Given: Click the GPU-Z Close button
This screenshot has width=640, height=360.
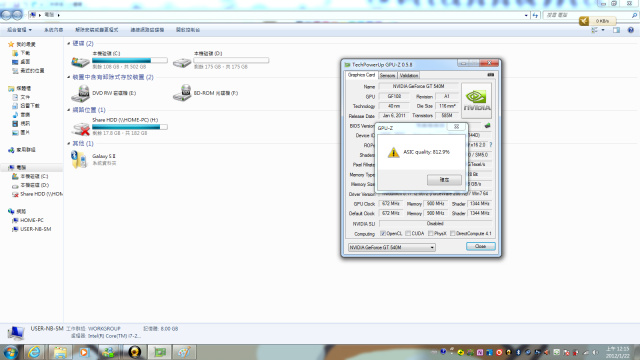Looking at the screenshot, I should [480, 246].
